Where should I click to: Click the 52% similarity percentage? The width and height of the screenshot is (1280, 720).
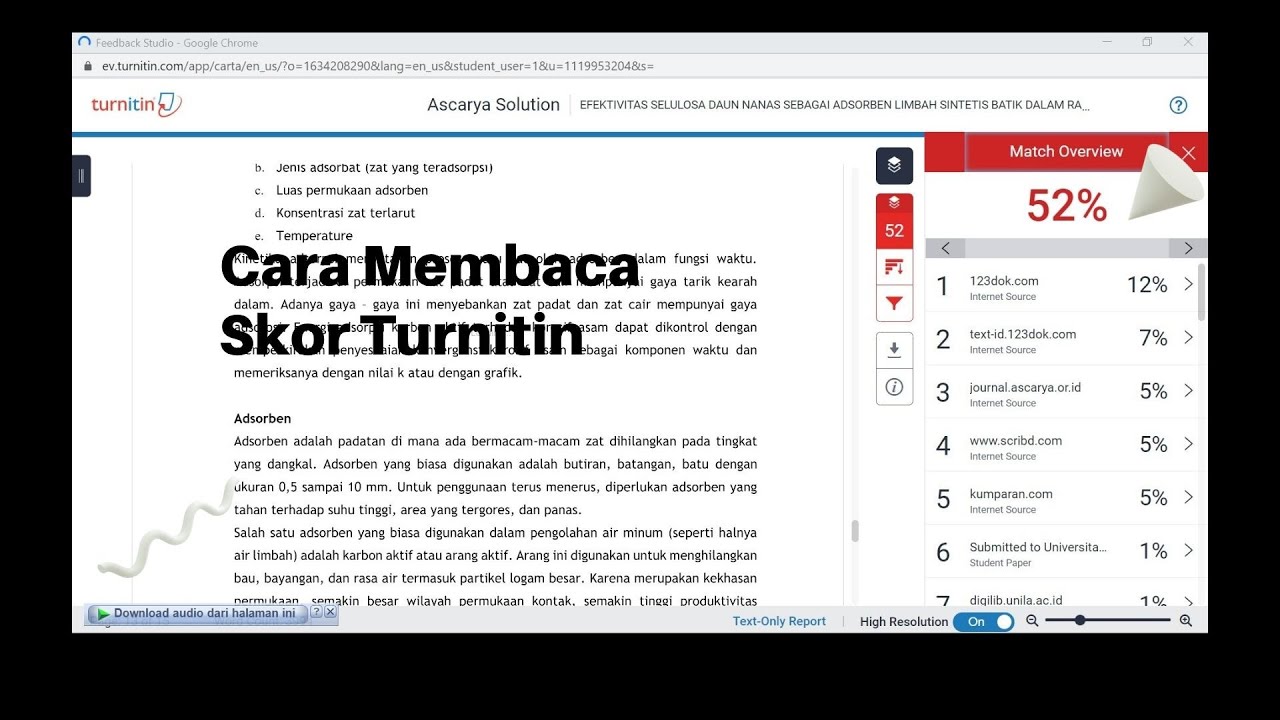click(1066, 206)
